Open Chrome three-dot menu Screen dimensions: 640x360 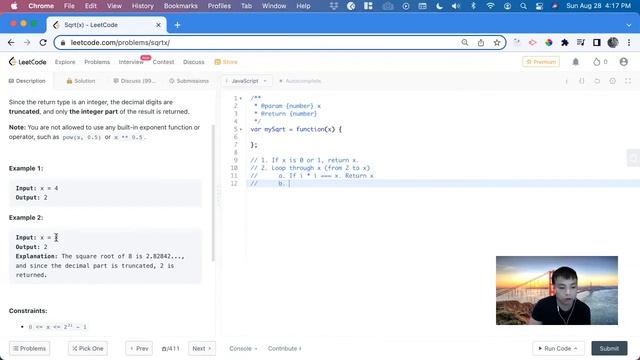tap(629, 42)
